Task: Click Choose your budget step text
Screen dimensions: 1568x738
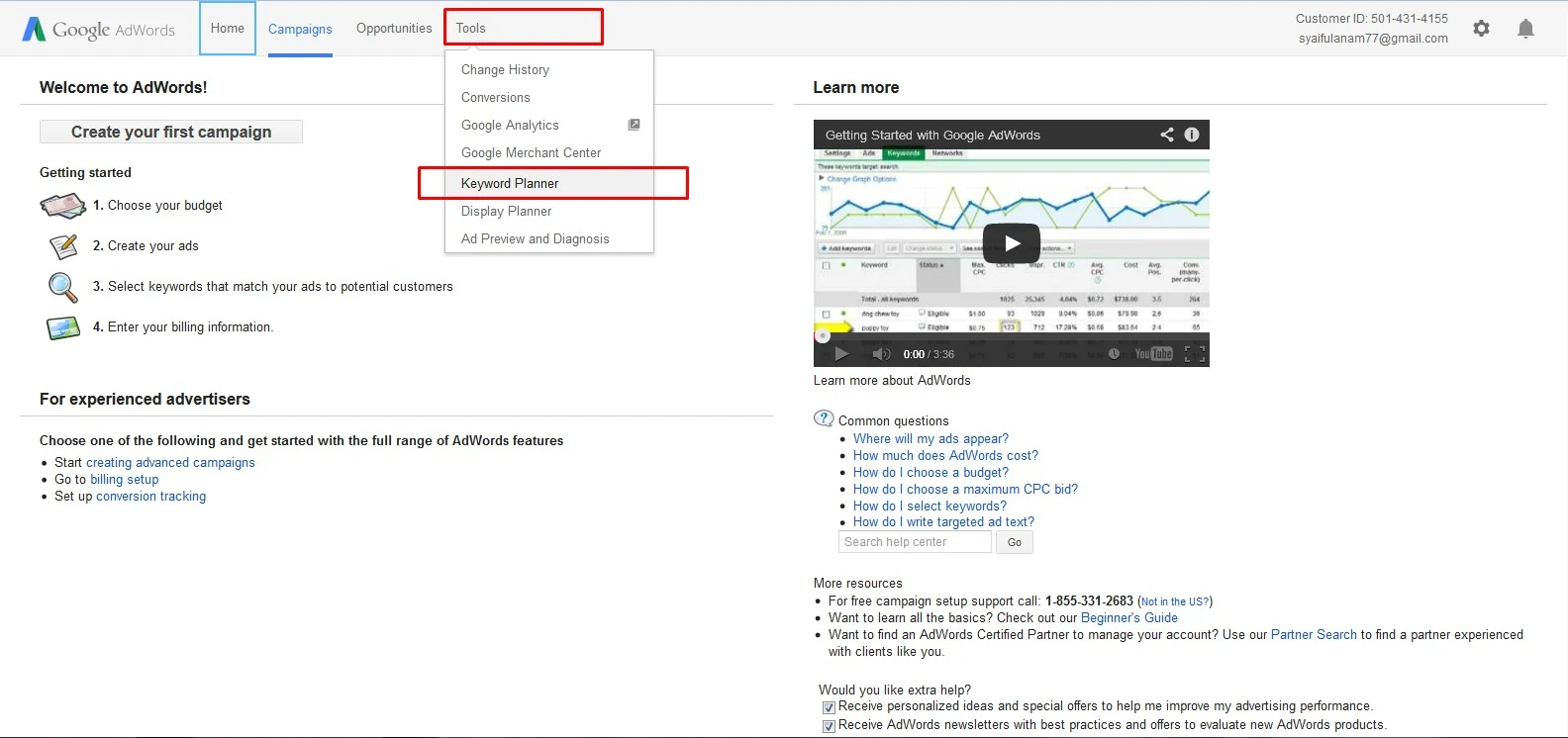Action: [165, 206]
